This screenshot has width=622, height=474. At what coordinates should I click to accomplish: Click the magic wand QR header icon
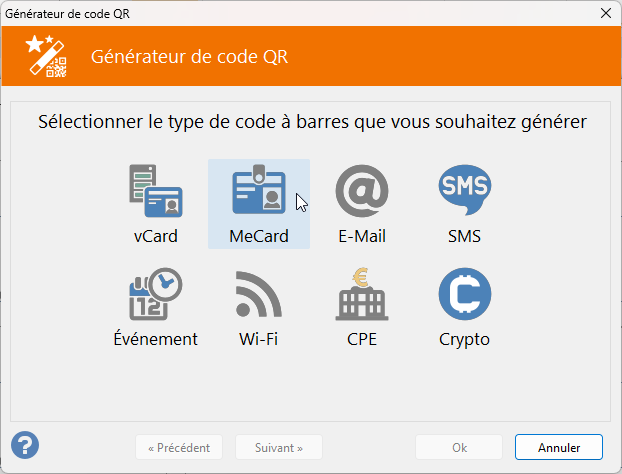pyautogui.click(x=46, y=55)
